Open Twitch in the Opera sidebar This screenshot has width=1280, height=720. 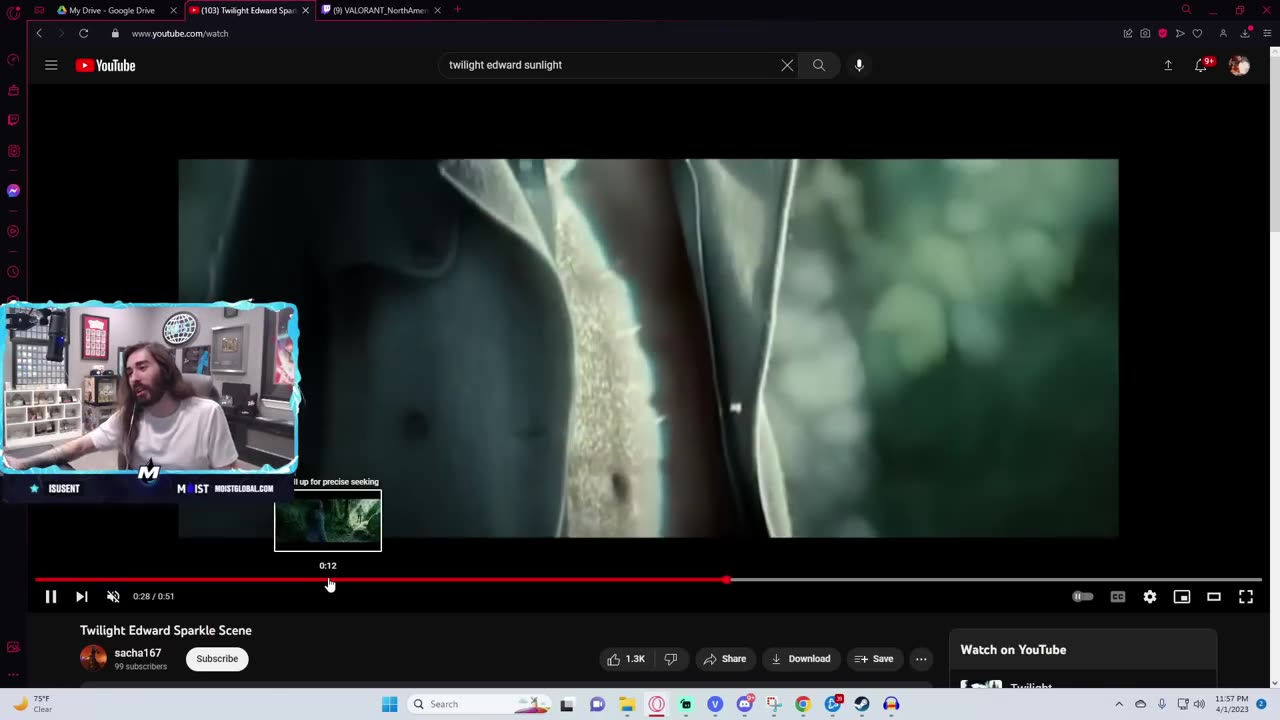(x=13, y=120)
